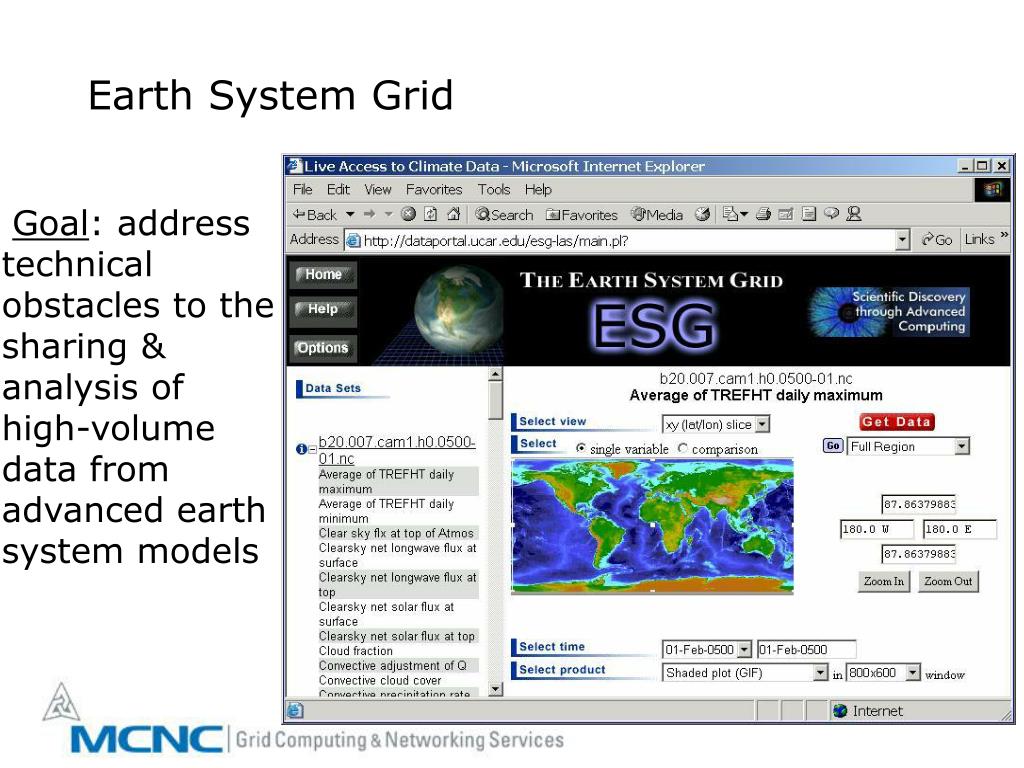Open the Forward history dropdown arrow
Image resolution: width=1024 pixels, height=768 pixels.
pos(388,214)
